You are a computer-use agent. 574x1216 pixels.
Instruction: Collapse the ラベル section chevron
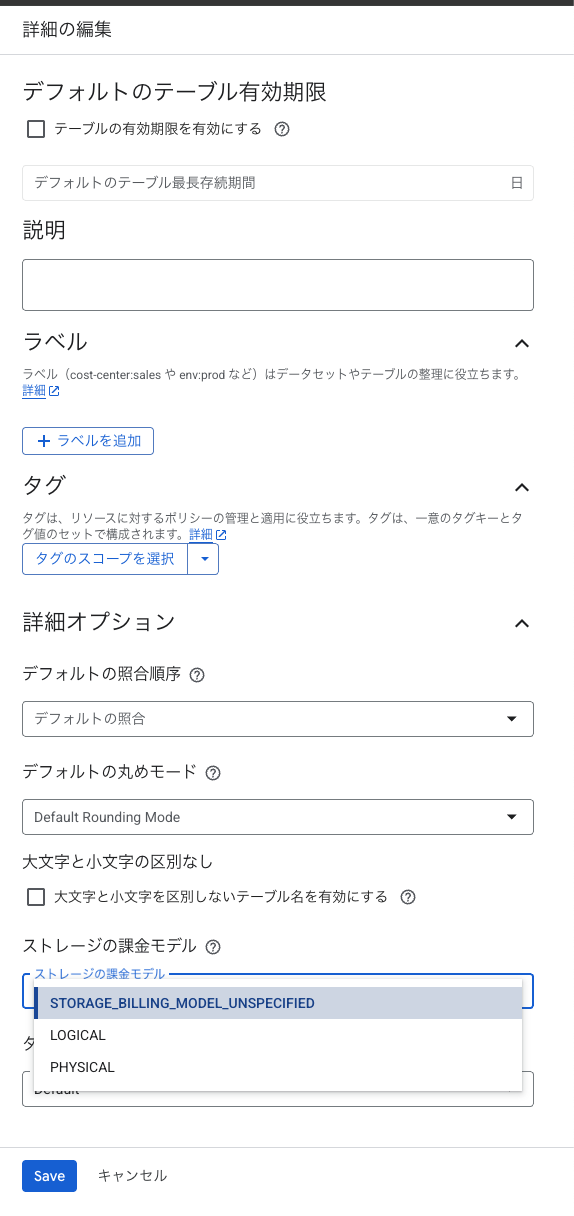521,343
